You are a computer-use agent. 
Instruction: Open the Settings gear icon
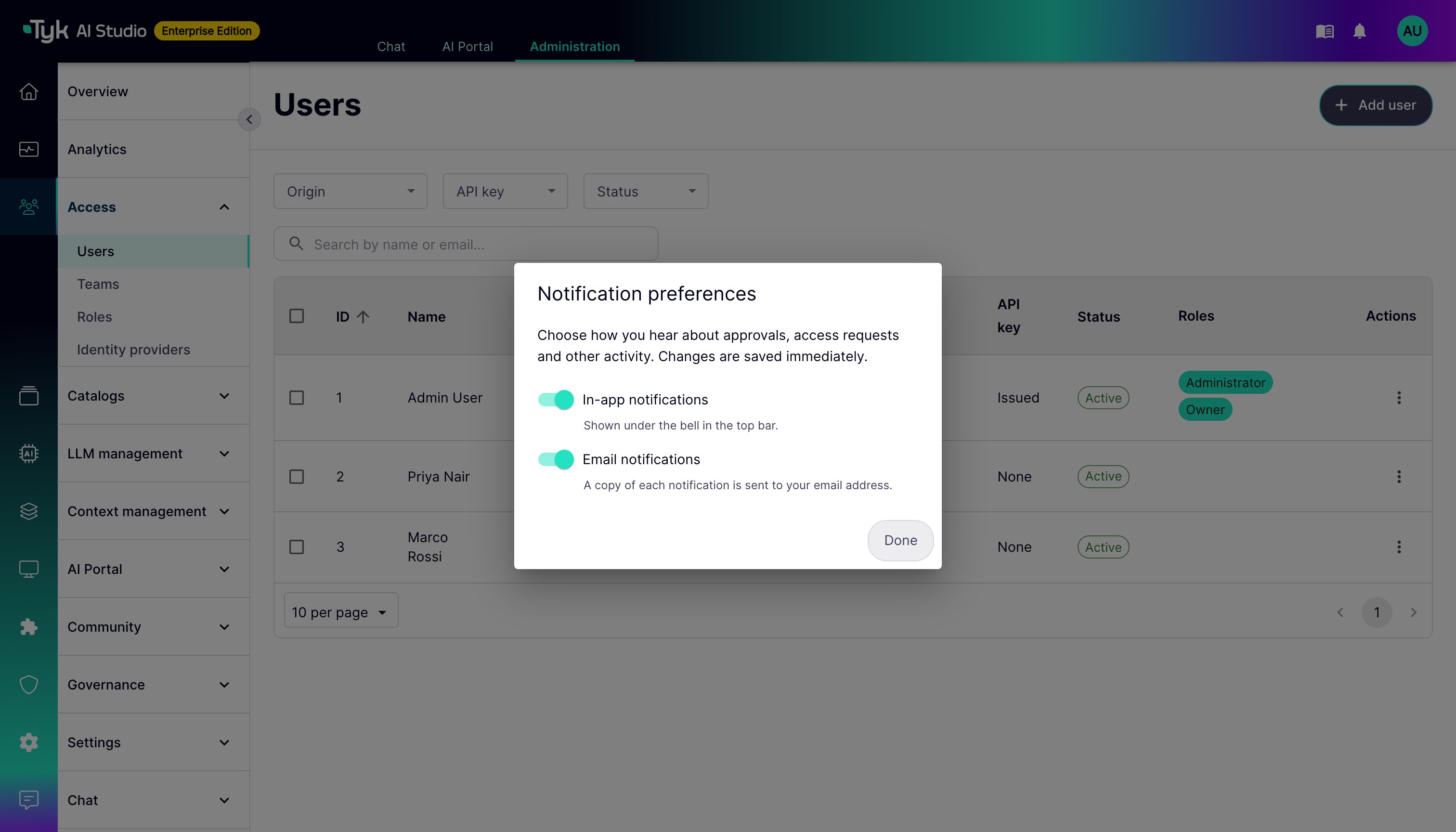pos(28,742)
